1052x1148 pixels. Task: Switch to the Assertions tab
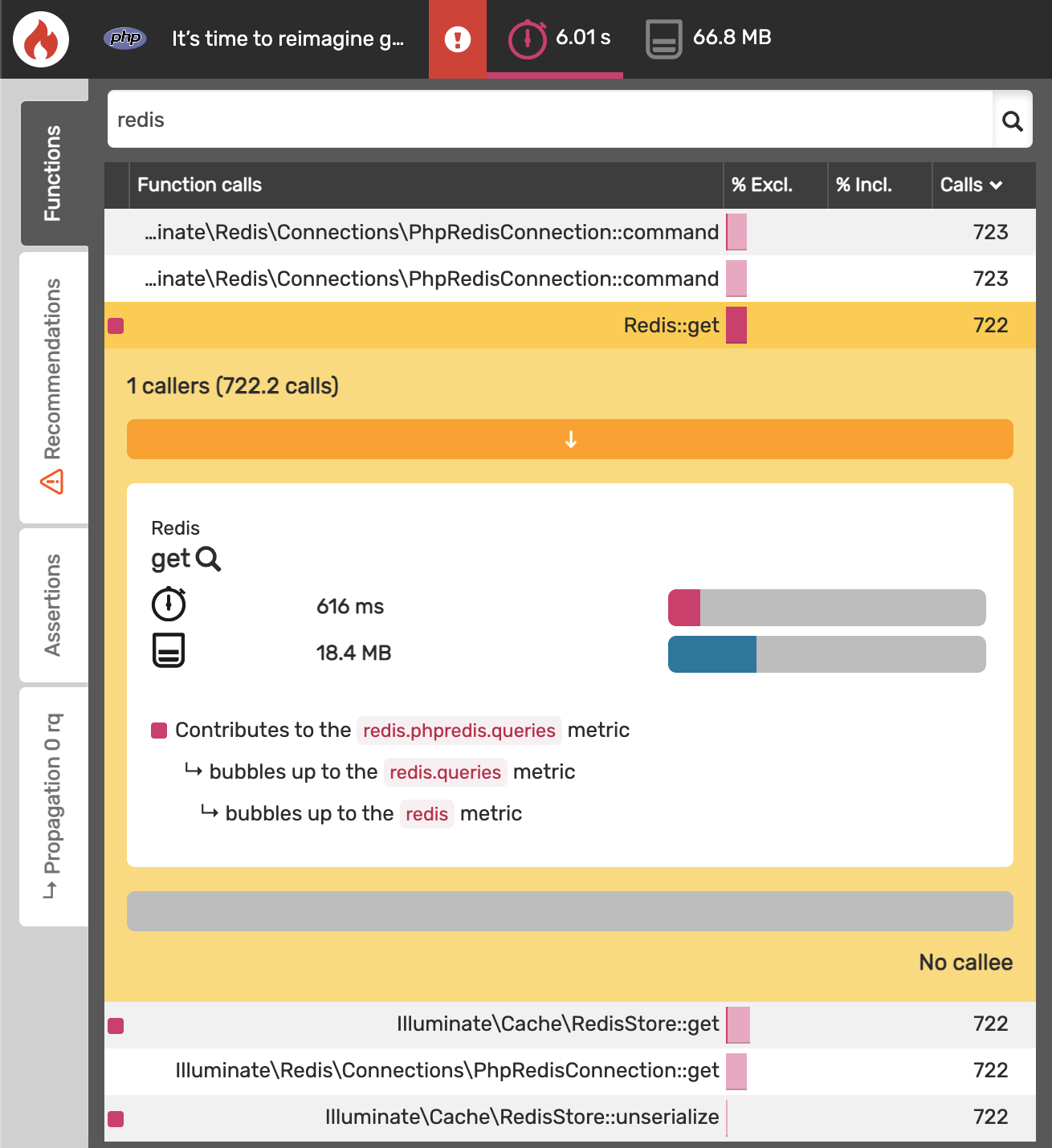coord(53,605)
